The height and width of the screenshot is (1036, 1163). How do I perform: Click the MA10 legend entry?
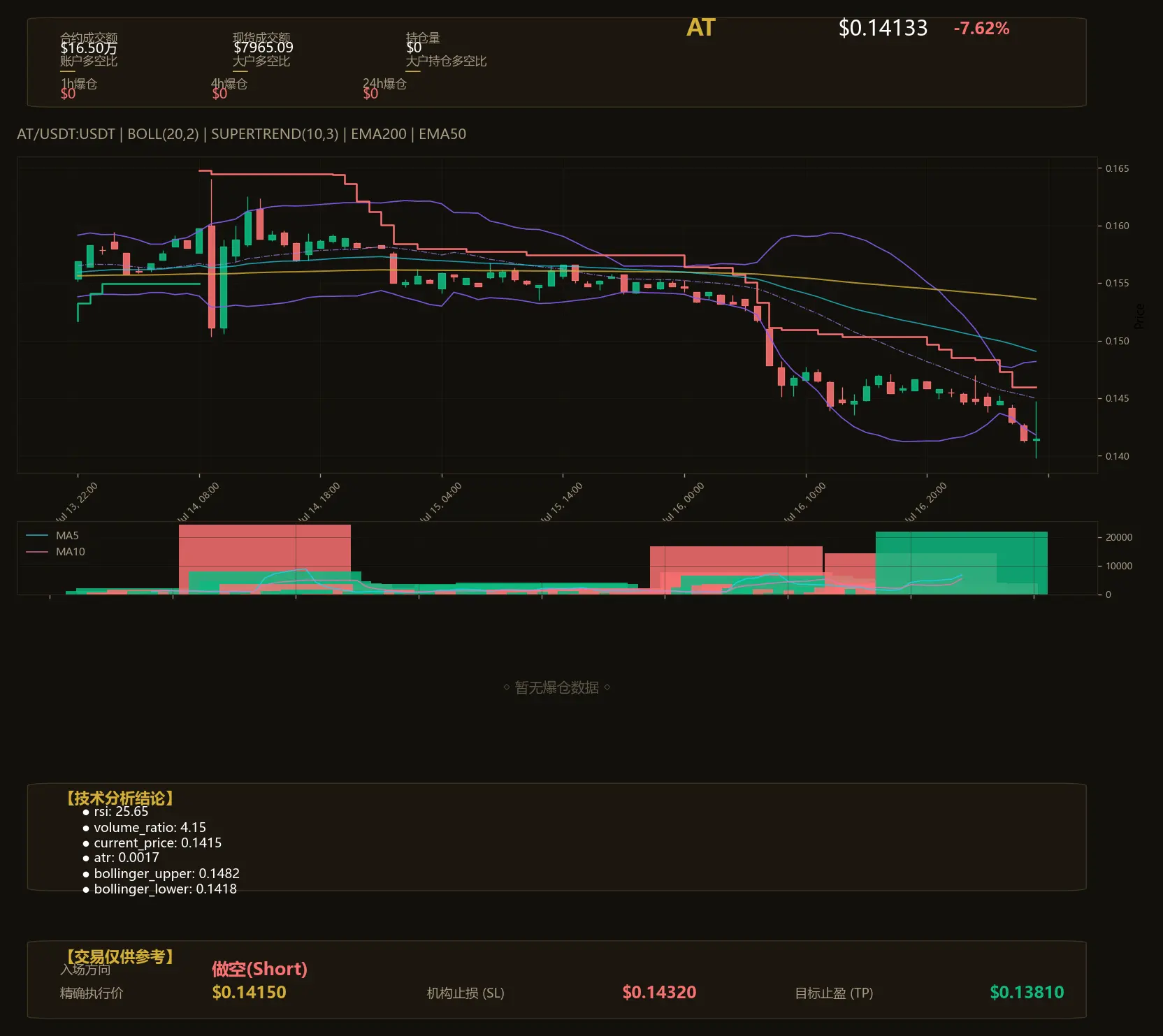(55, 552)
